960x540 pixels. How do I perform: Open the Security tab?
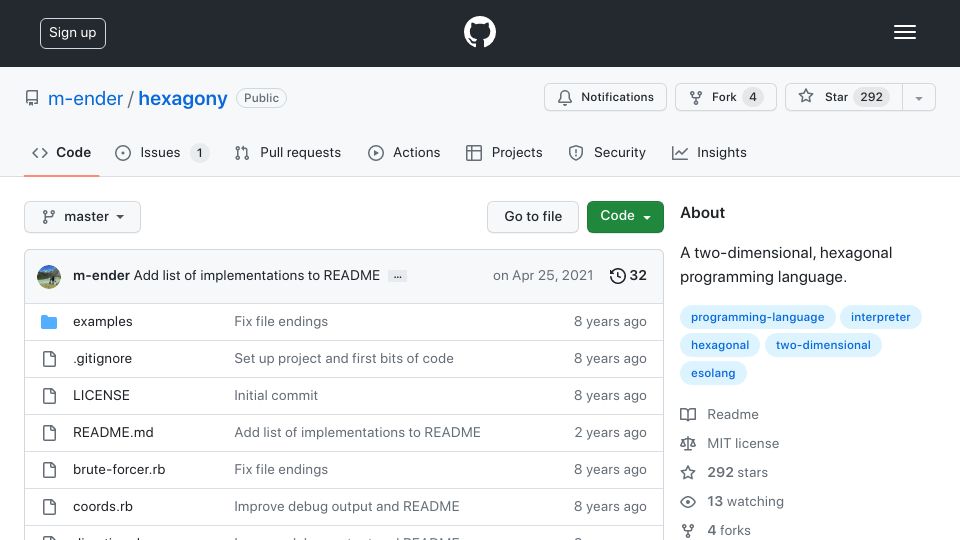pyautogui.click(x=607, y=152)
